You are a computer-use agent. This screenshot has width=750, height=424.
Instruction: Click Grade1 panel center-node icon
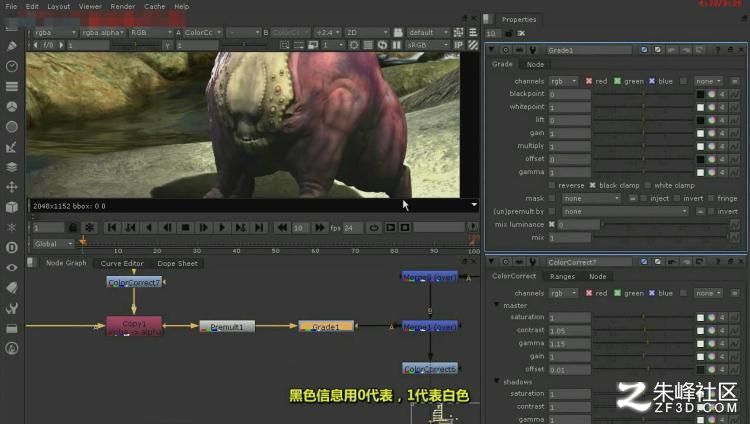click(506, 50)
